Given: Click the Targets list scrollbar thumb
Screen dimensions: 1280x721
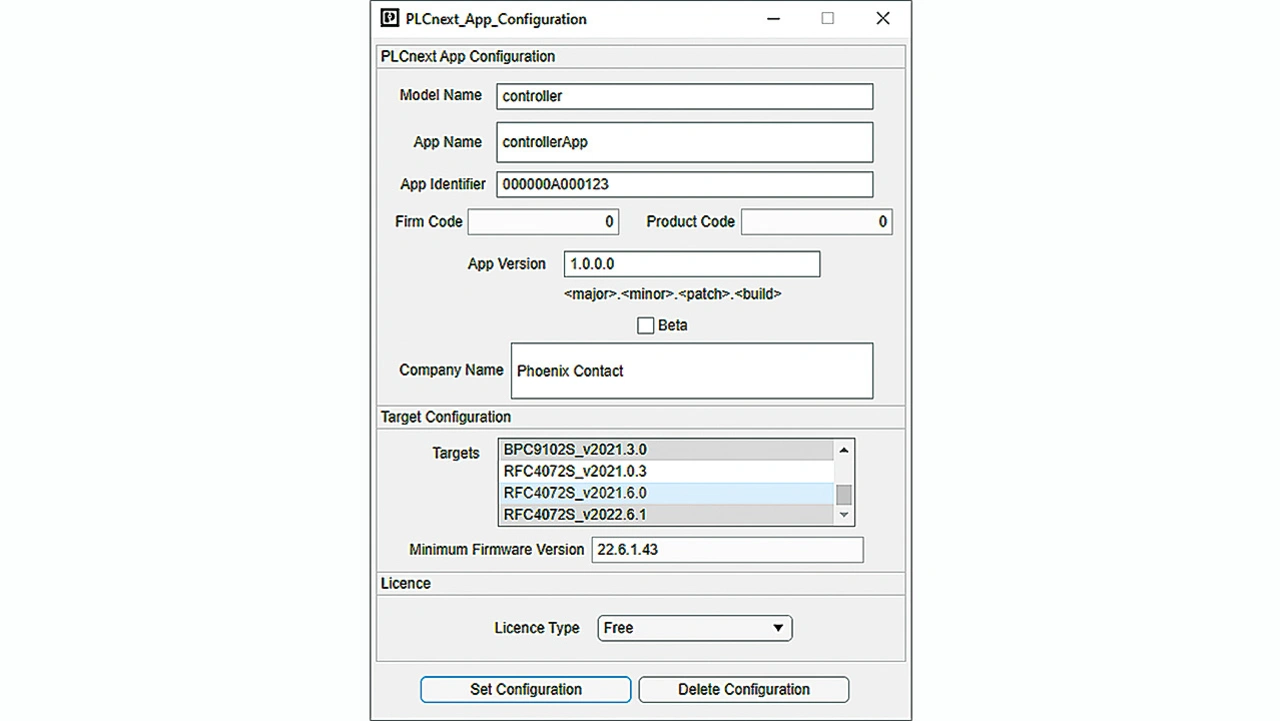Looking at the screenshot, I should [x=844, y=495].
